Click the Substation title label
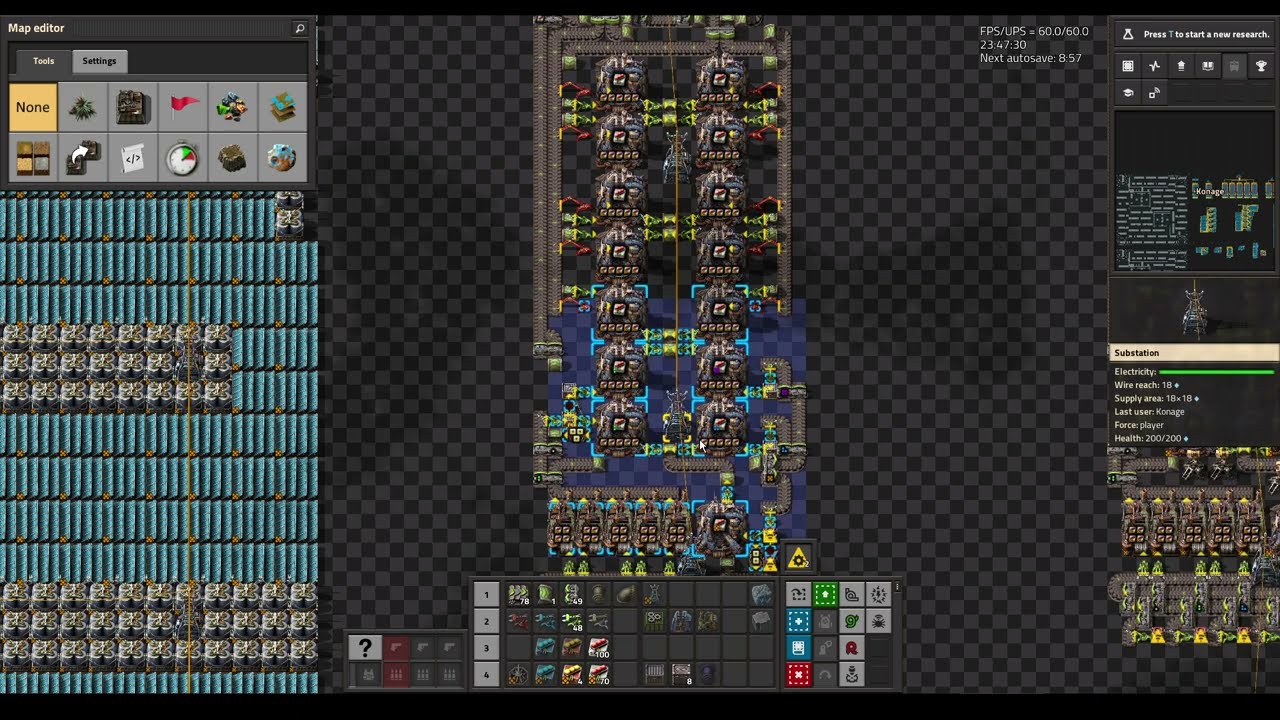The image size is (1280, 720). click(x=1137, y=353)
